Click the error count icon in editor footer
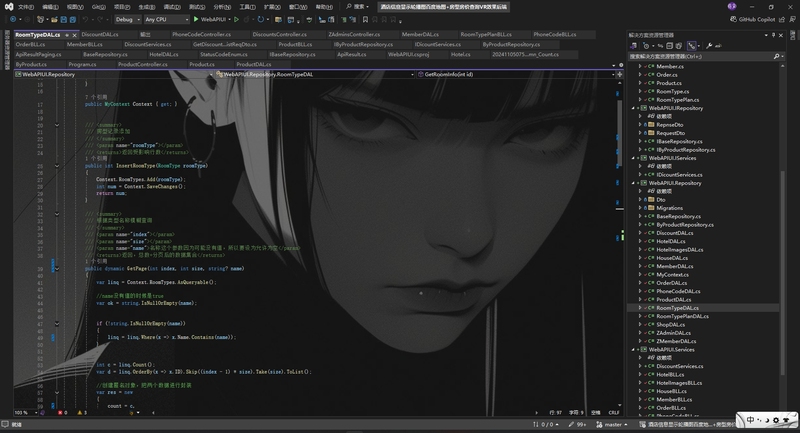The width and height of the screenshot is (800, 433). 60,412
